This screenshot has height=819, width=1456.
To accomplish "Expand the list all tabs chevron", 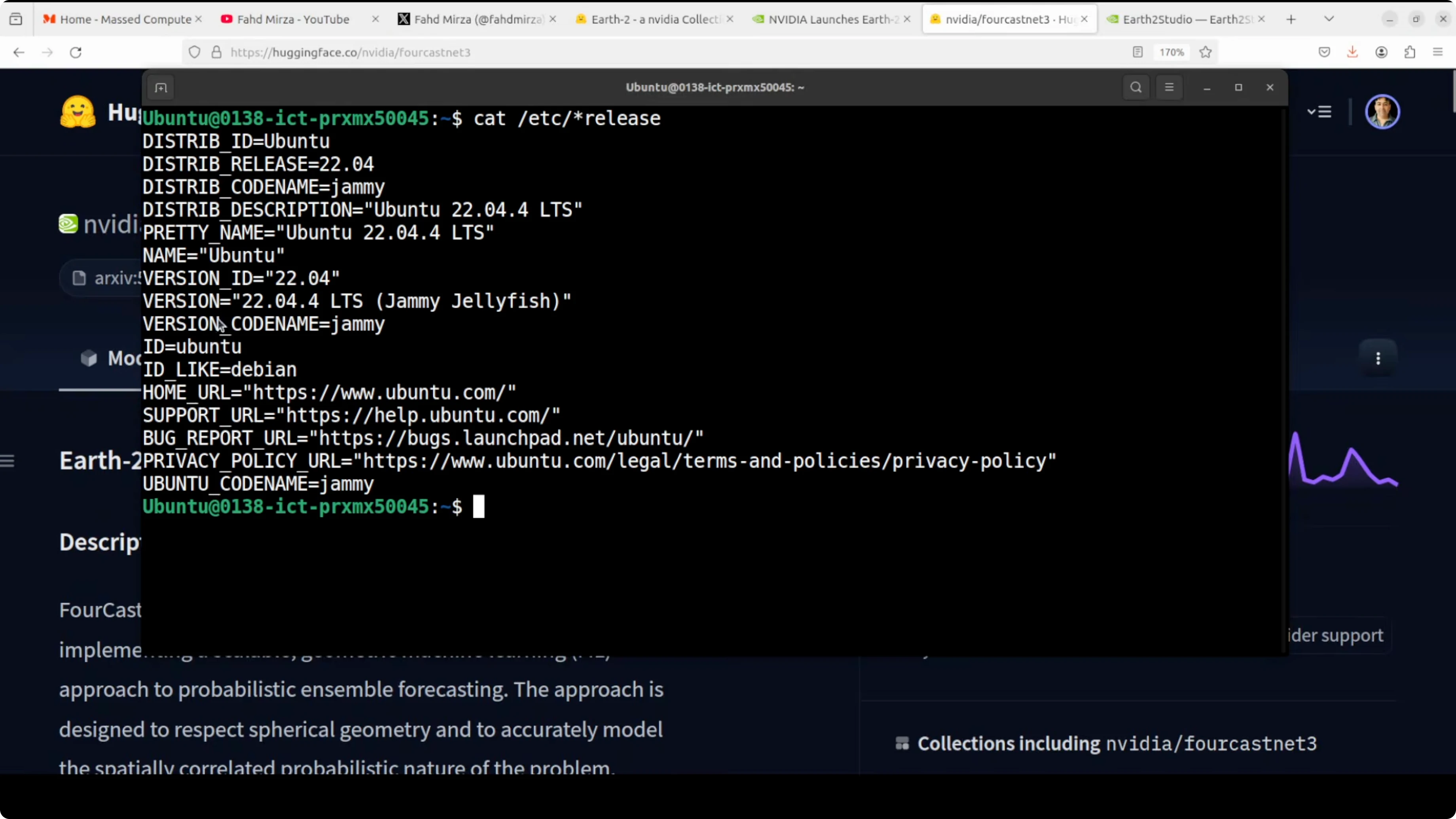I will (x=1329, y=19).
